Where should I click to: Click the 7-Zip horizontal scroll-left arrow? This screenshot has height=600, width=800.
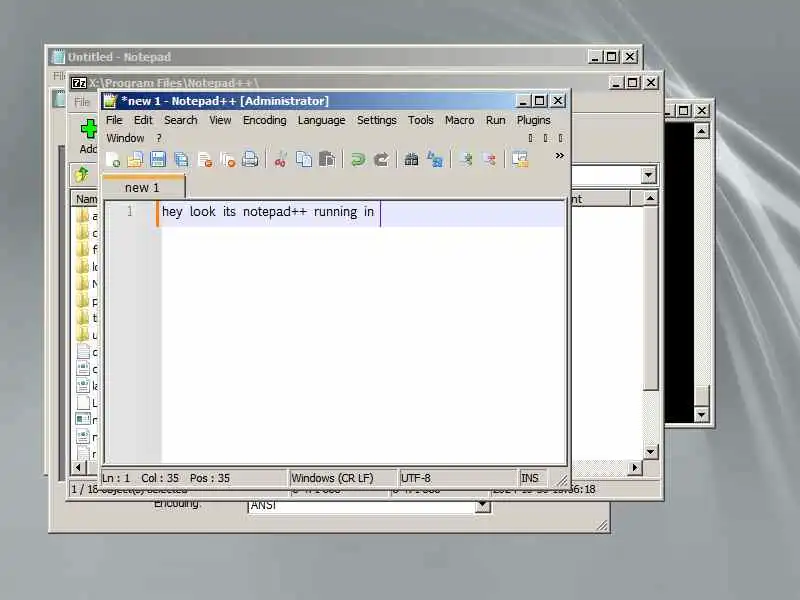click(78, 467)
